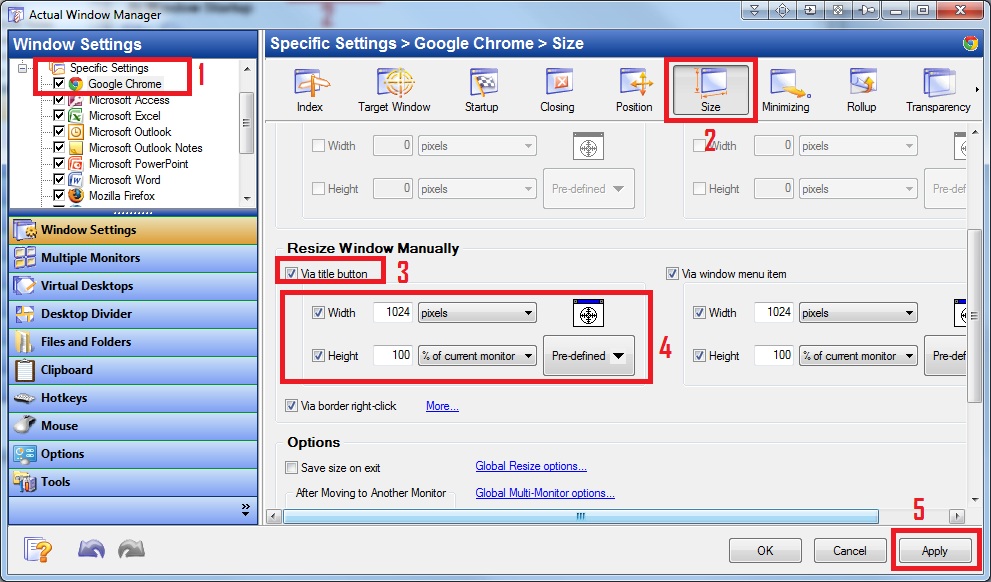Open the pixels unit dropdown under Via window menu item

(x=858, y=313)
